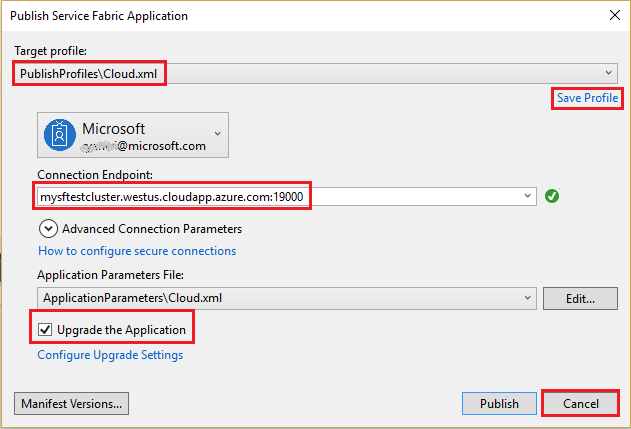Click the Manifest Versions... button
Screen dimensions: 631x429
[71, 403]
